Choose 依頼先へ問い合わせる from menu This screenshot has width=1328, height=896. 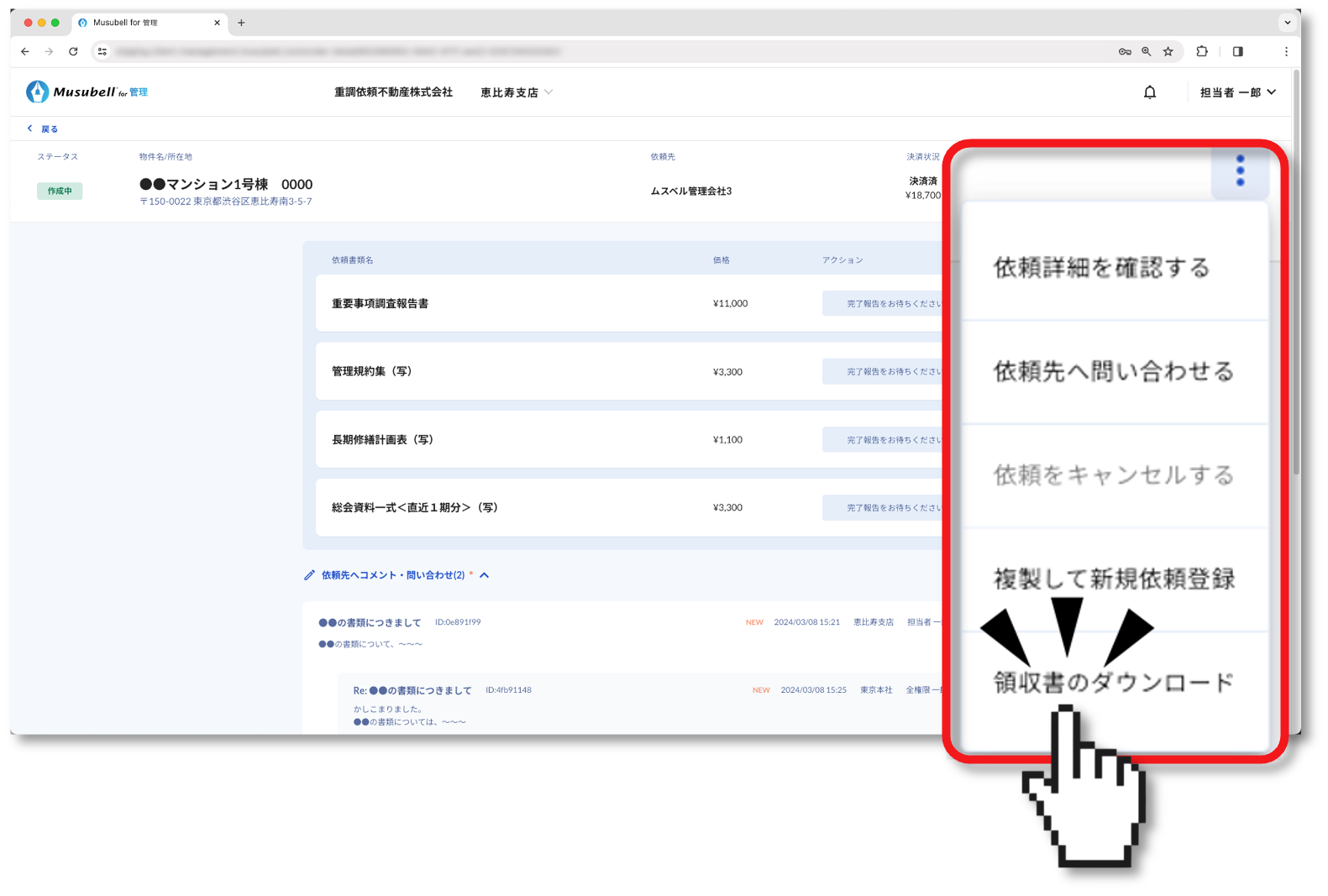[1113, 371]
